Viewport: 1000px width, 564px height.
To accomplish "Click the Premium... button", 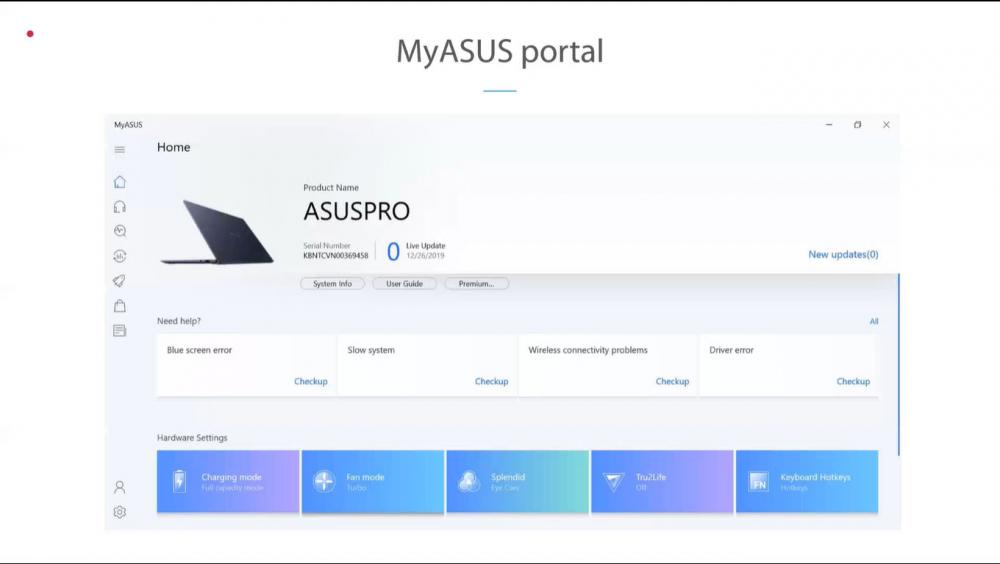I will click(476, 284).
